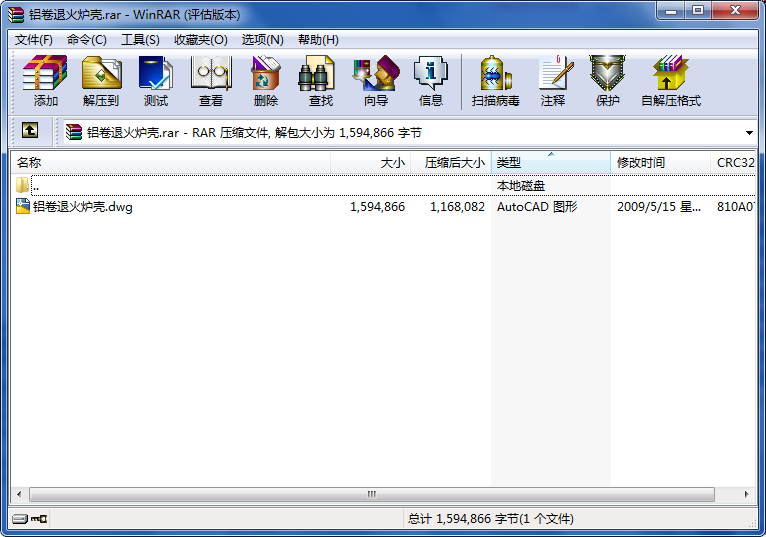Expand the address bar dropdown arrow
766x537 pixels.
click(749, 132)
